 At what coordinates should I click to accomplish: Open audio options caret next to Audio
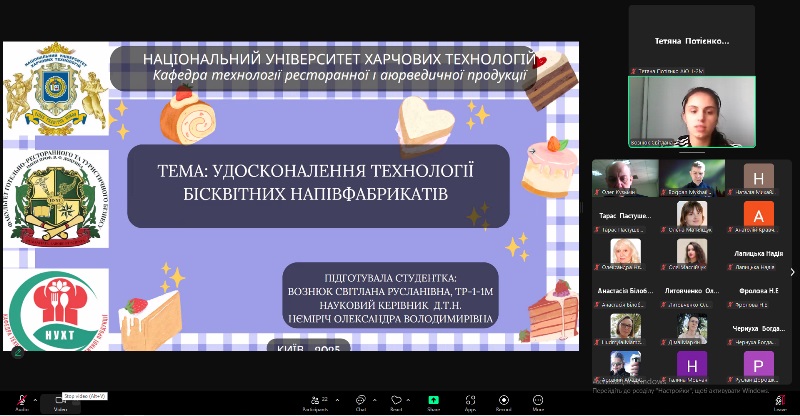click(35, 400)
